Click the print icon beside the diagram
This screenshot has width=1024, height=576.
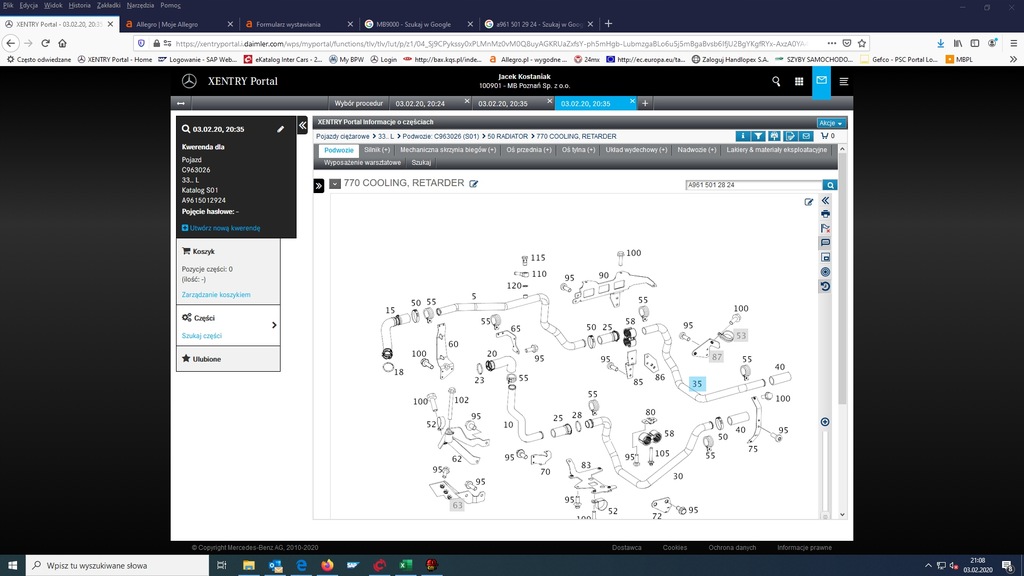(x=825, y=214)
